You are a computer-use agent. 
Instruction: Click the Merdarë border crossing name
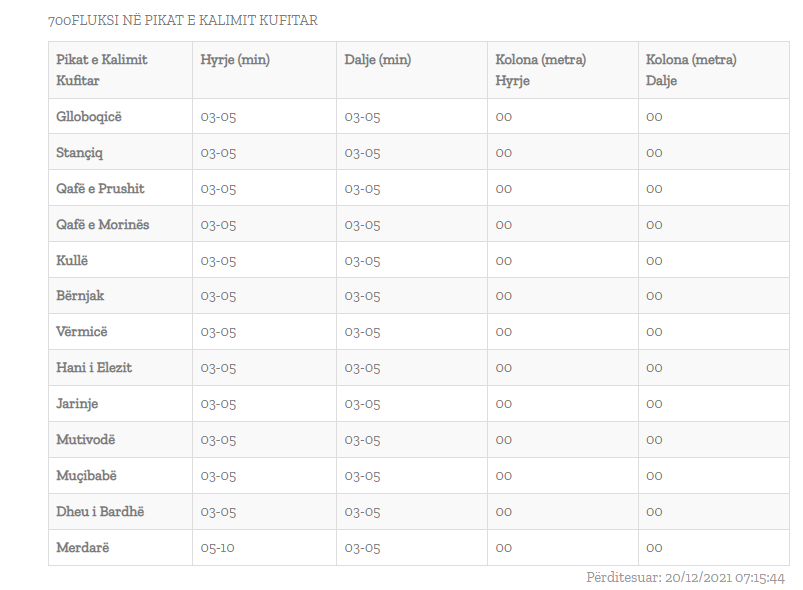[82, 547]
